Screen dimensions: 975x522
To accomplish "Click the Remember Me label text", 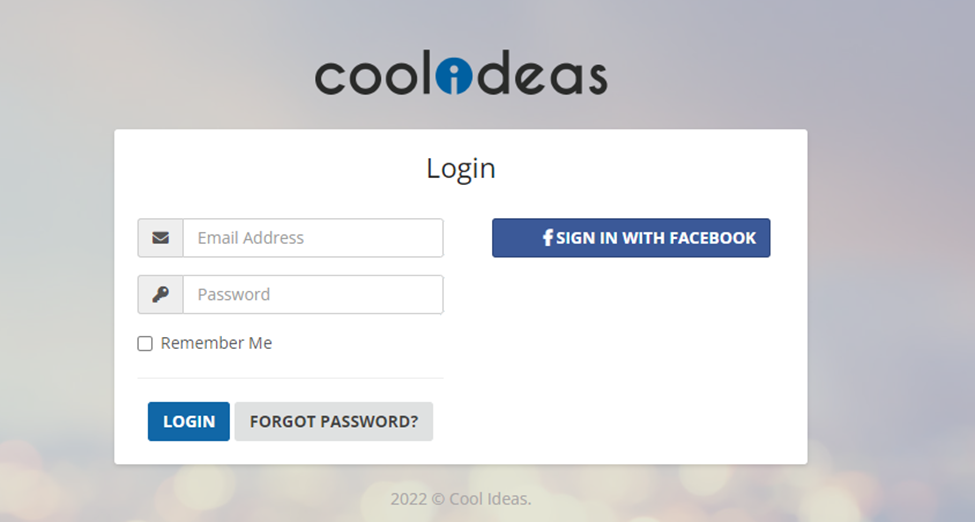I will coord(216,343).
